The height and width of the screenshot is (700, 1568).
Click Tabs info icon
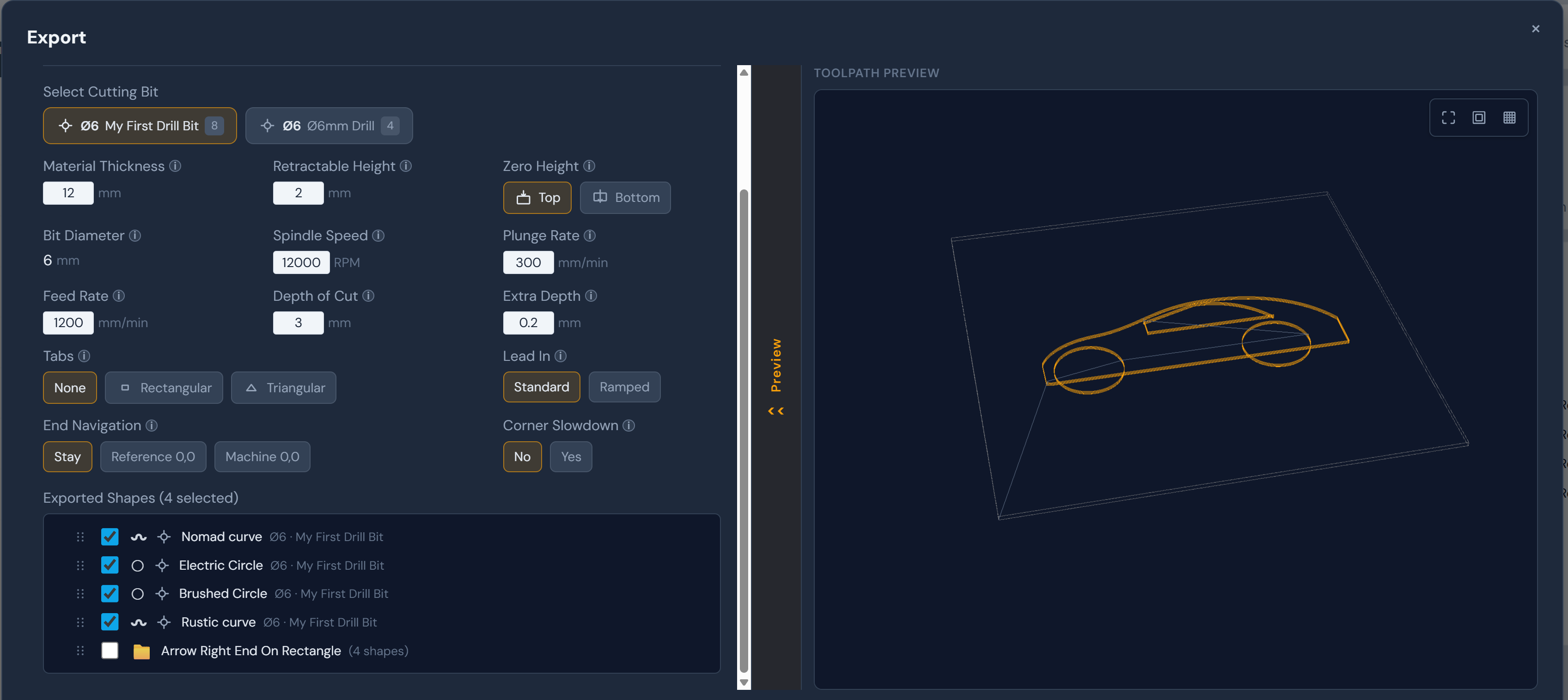click(x=84, y=356)
